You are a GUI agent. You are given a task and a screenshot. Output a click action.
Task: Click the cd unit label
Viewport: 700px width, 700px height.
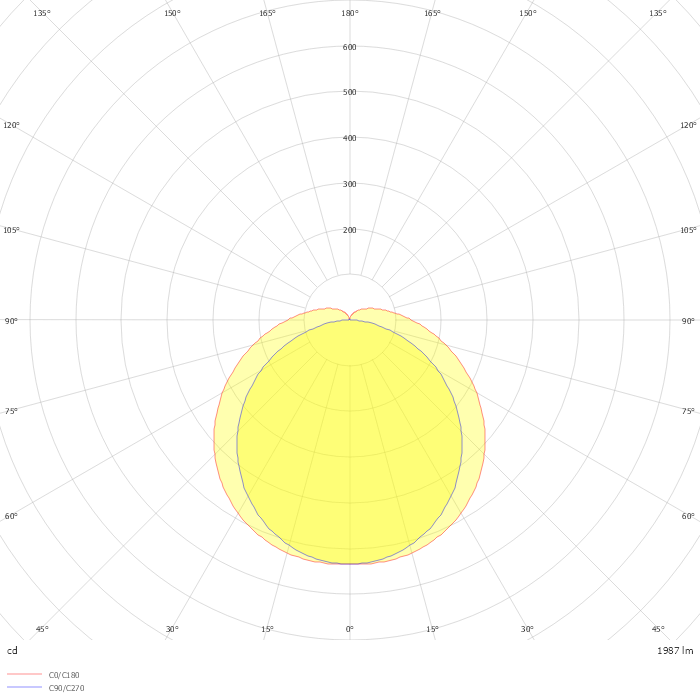[12, 650]
